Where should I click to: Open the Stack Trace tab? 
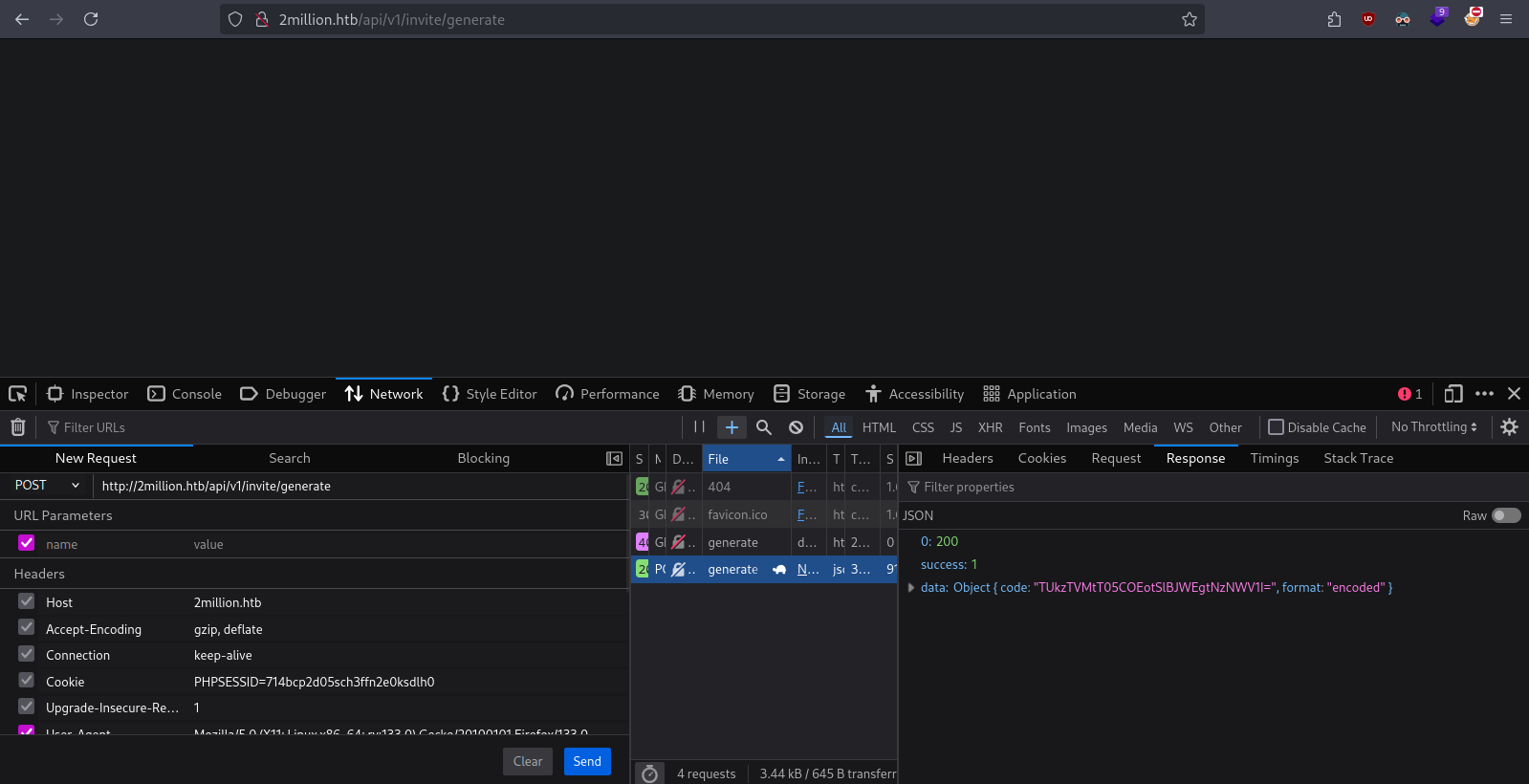click(x=1359, y=459)
